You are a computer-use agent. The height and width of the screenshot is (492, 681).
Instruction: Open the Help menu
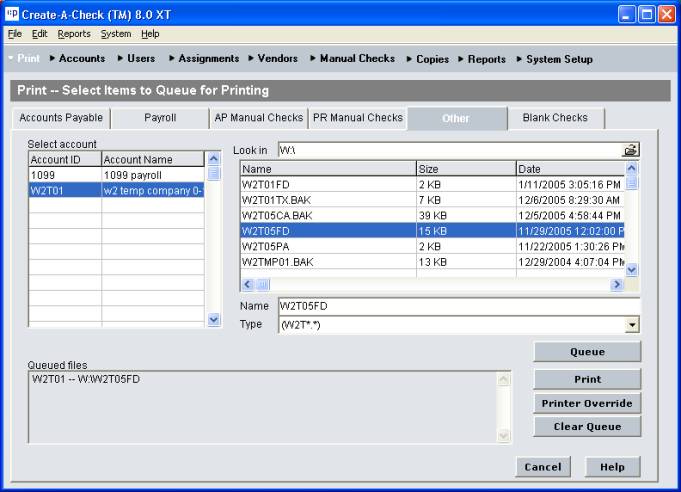click(150, 34)
